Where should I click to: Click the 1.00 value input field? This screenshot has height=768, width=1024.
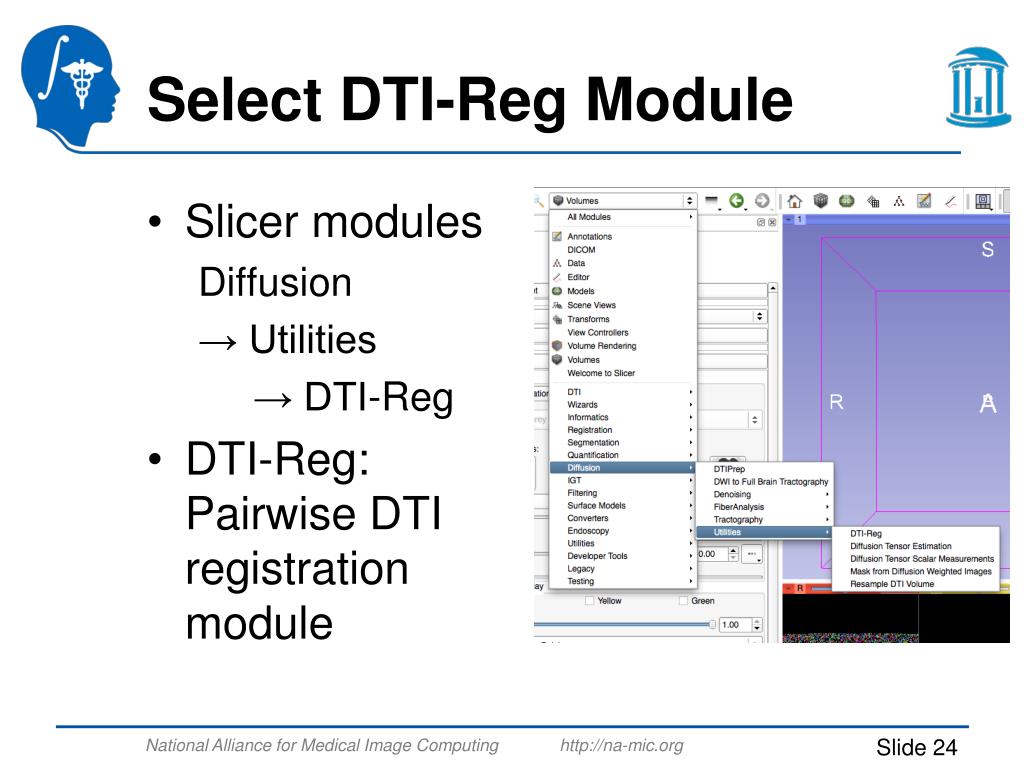(735, 625)
